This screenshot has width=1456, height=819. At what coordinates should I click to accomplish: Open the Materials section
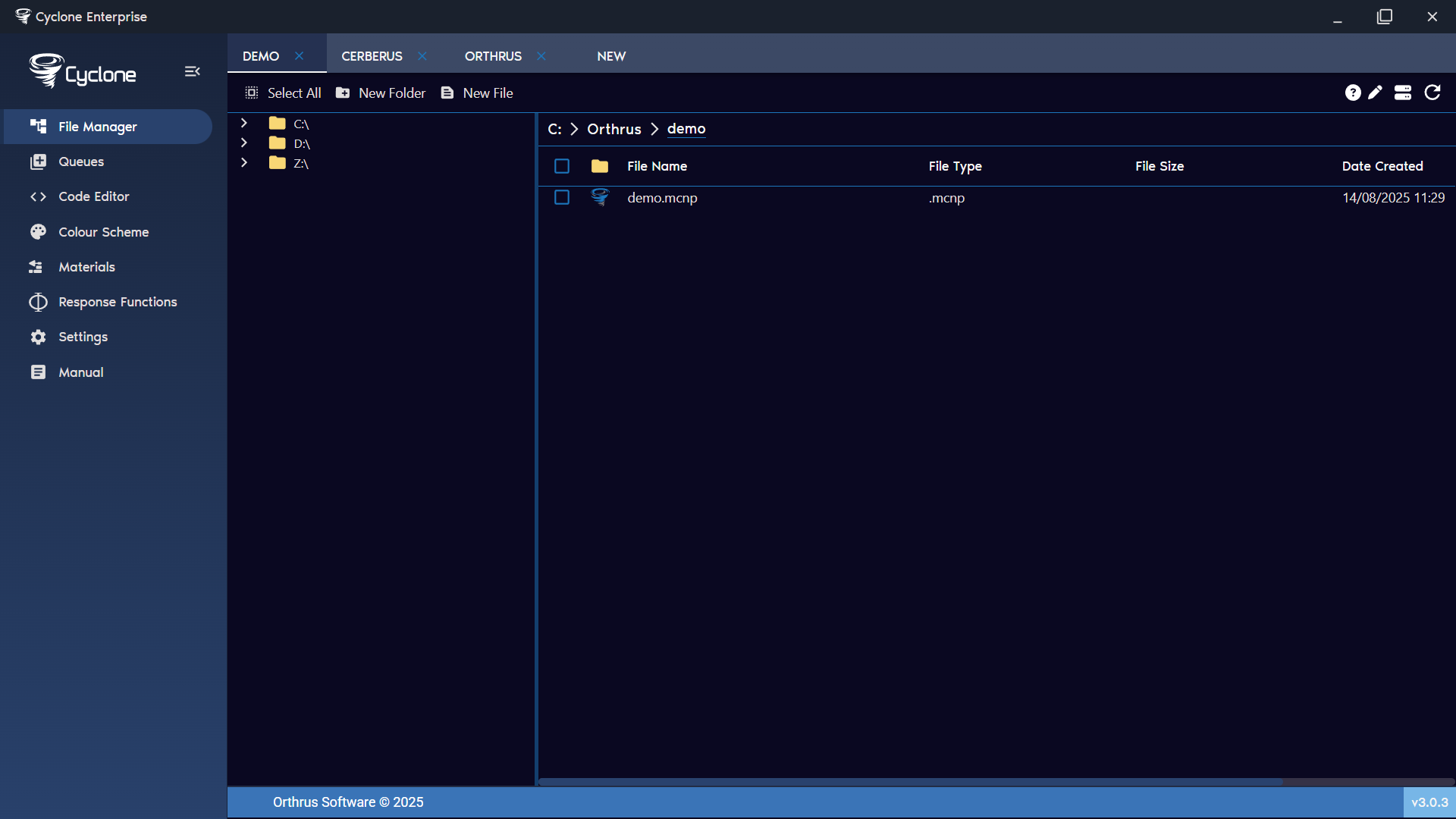[x=86, y=267]
